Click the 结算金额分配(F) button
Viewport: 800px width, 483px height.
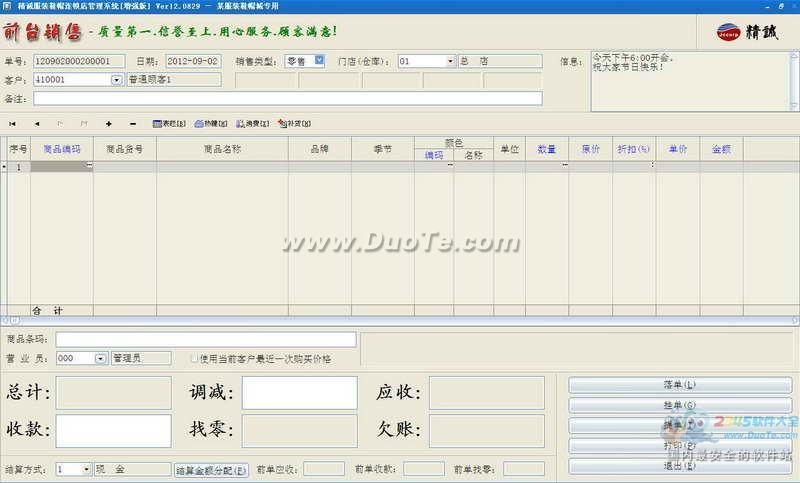click(x=211, y=470)
